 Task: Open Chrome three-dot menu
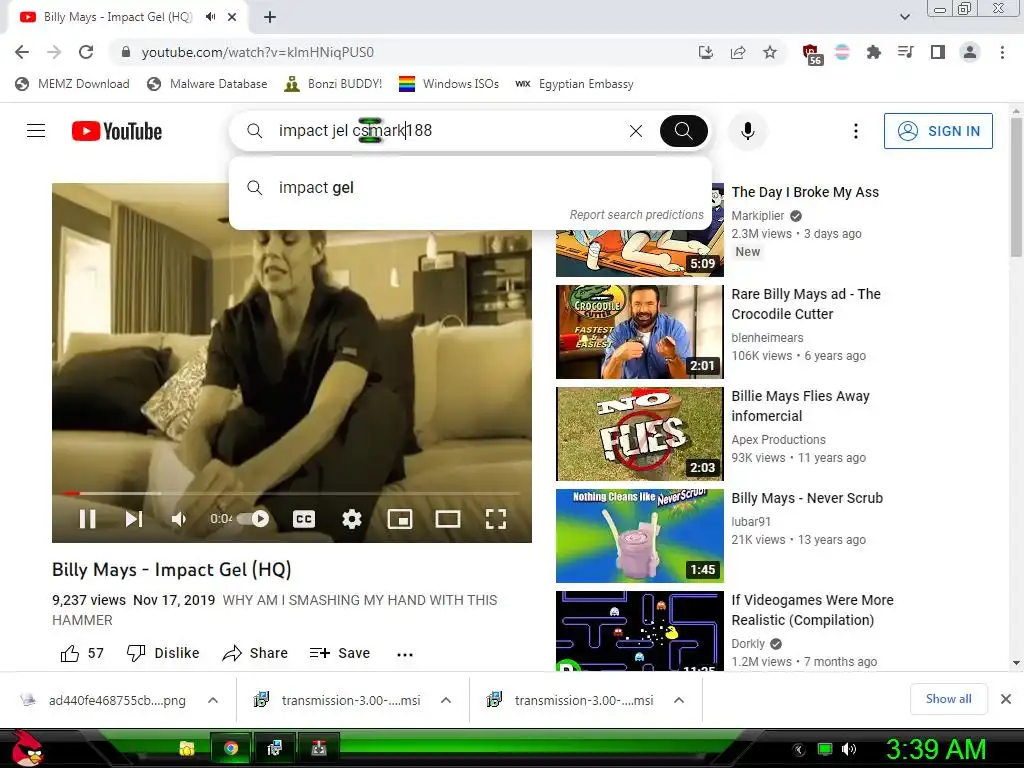(x=1002, y=52)
